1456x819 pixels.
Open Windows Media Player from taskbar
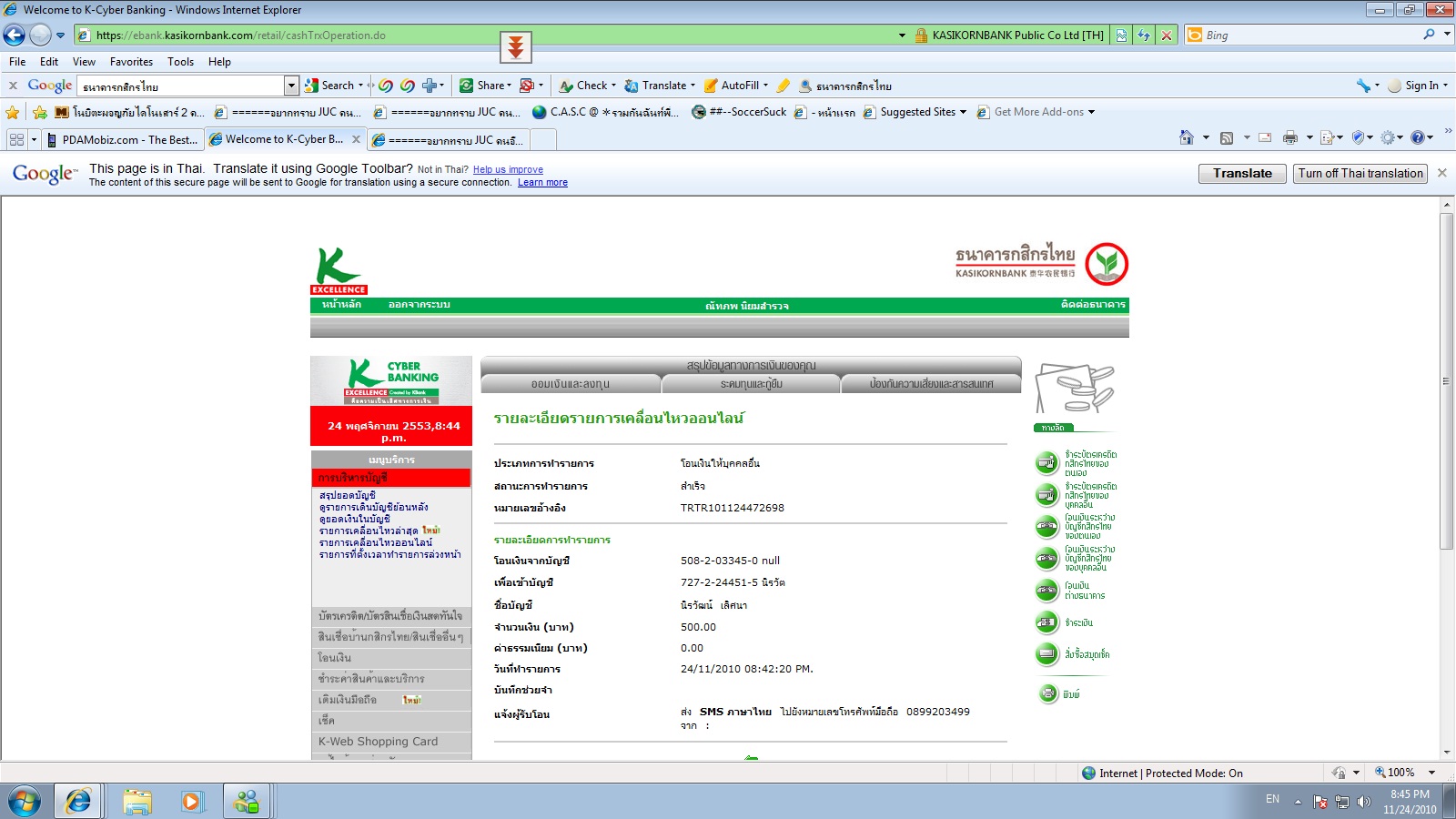[191, 802]
